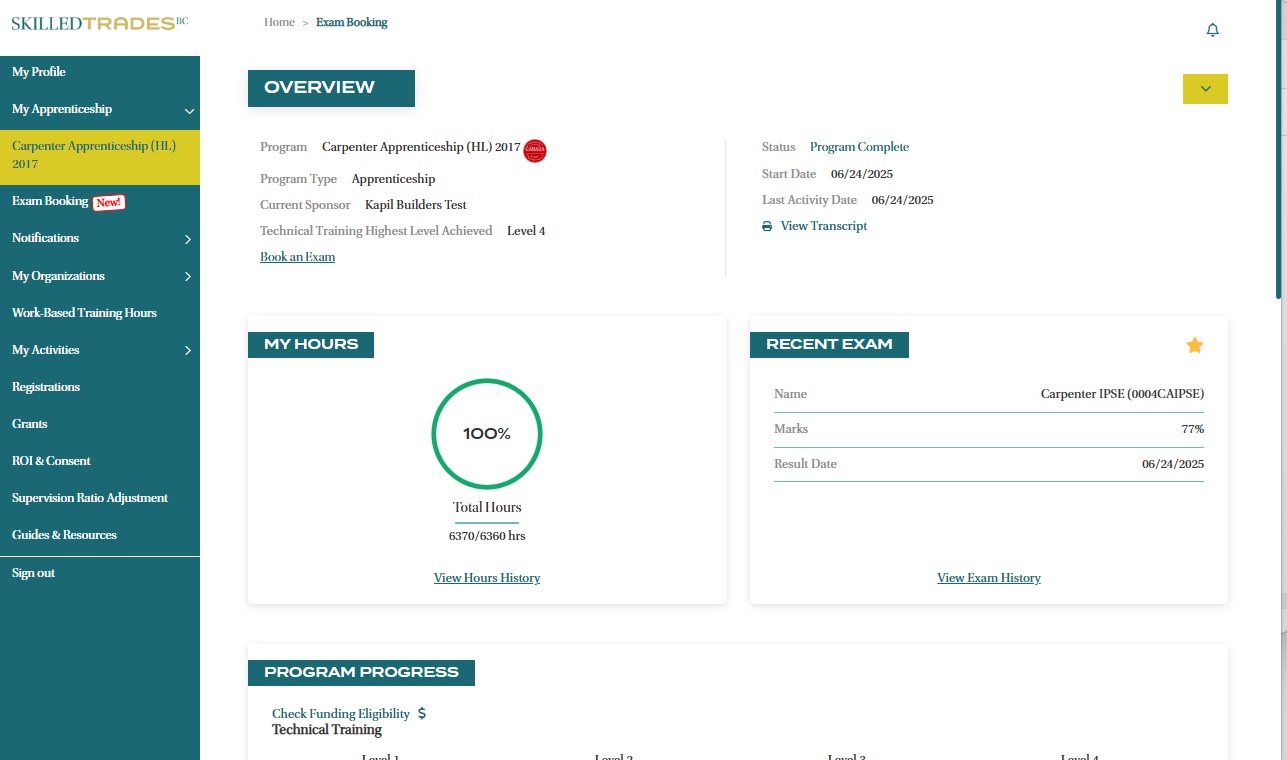Open the View Exam History link

coord(988,578)
